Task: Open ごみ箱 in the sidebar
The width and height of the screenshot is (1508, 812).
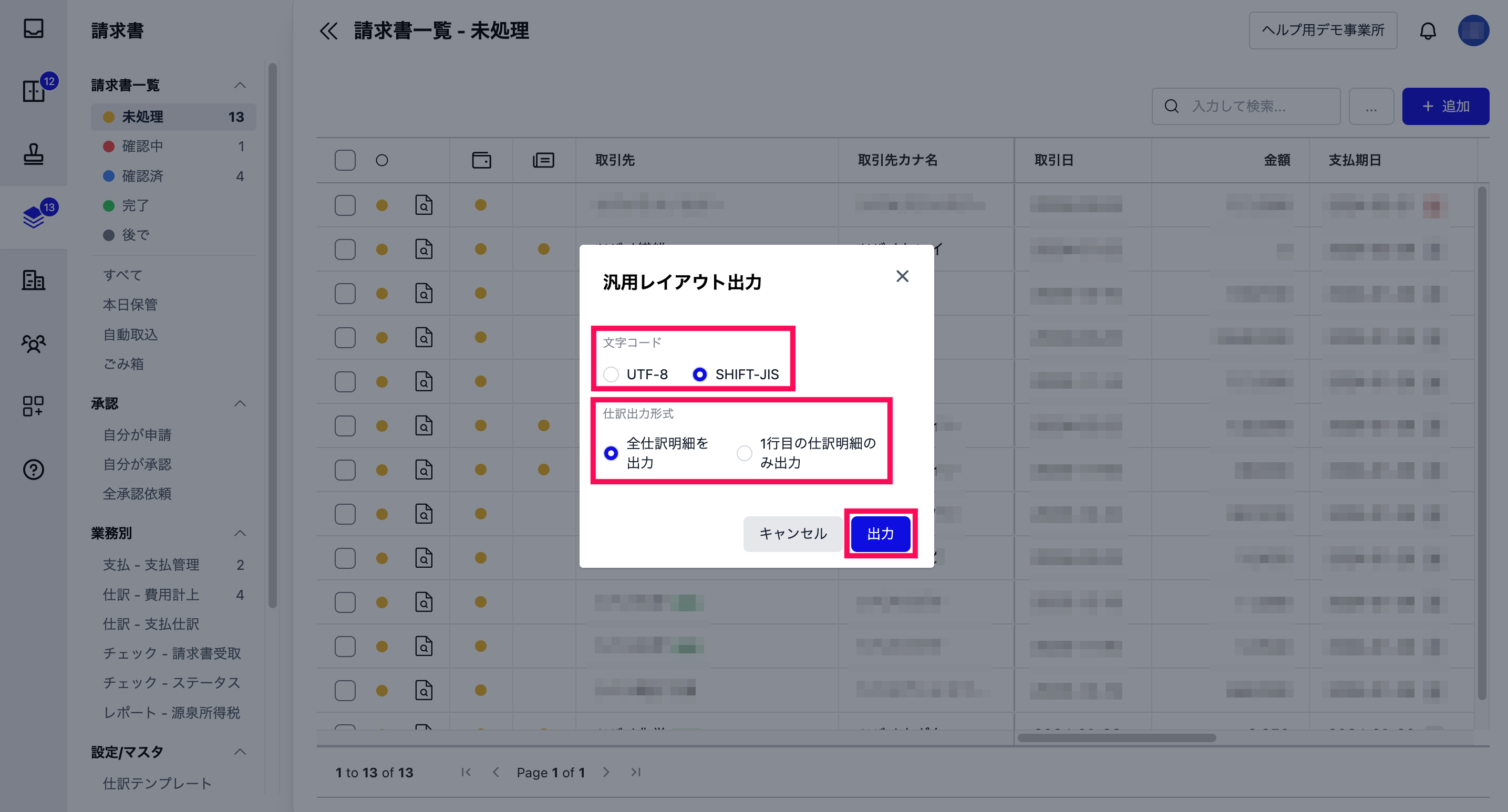Action: (123, 364)
